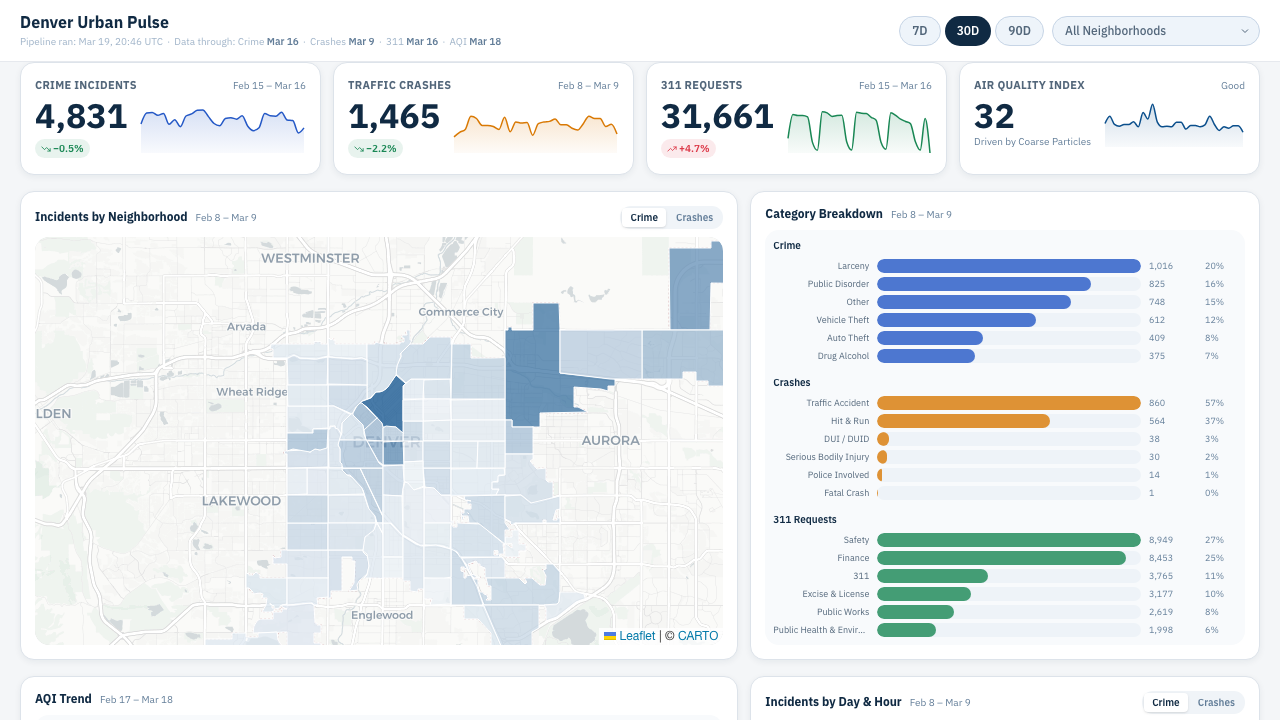Click the "Excise & License" label

(x=836, y=594)
